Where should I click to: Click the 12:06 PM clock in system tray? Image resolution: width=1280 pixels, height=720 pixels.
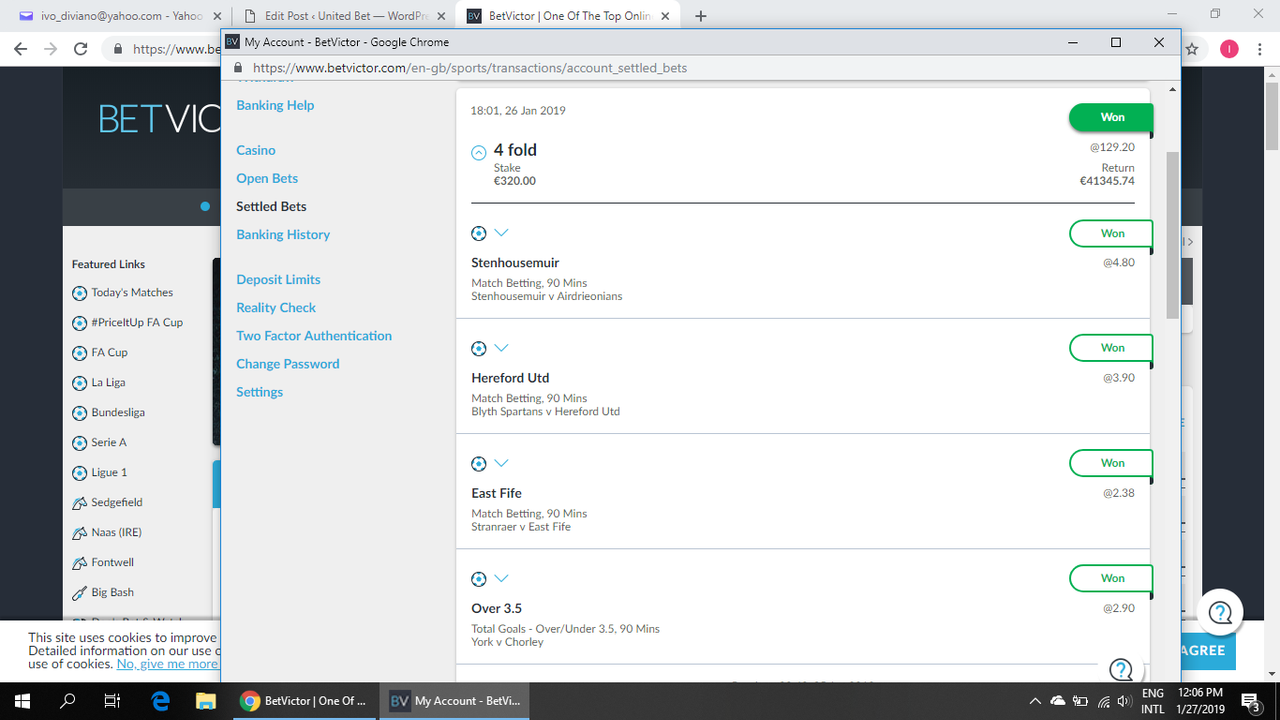coord(1201,693)
